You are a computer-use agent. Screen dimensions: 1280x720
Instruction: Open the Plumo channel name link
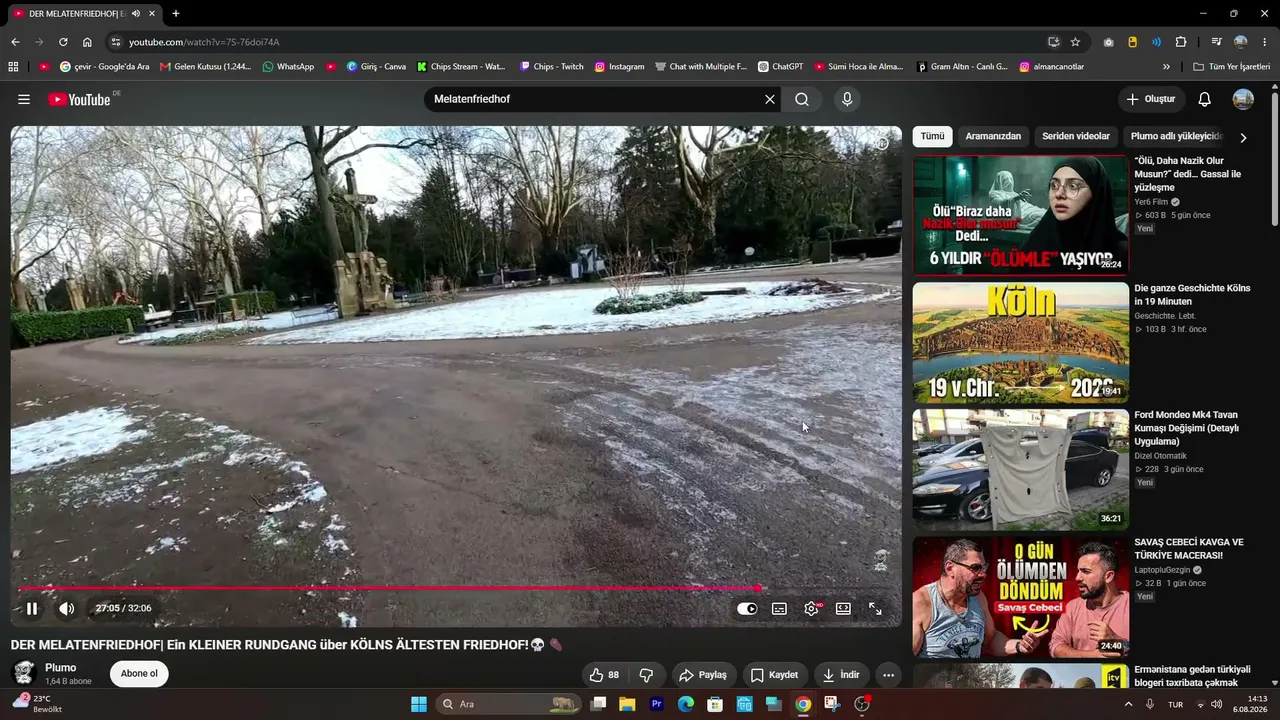click(61, 667)
